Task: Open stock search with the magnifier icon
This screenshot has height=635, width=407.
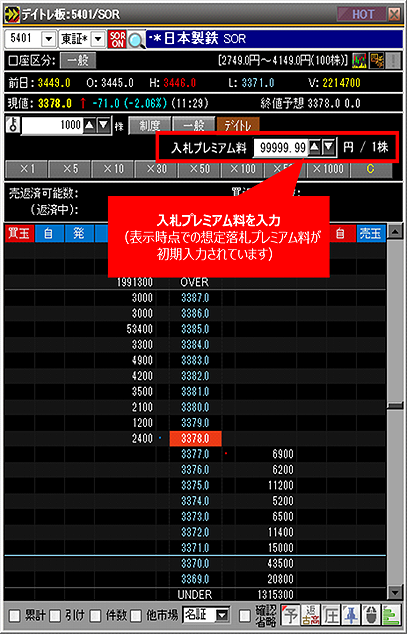Action: (x=136, y=40)
